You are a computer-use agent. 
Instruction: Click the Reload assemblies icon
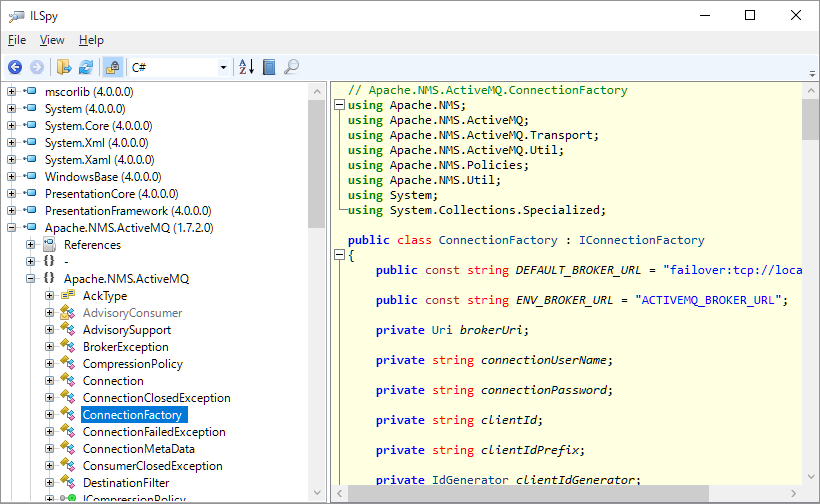[x=86, y=67]
